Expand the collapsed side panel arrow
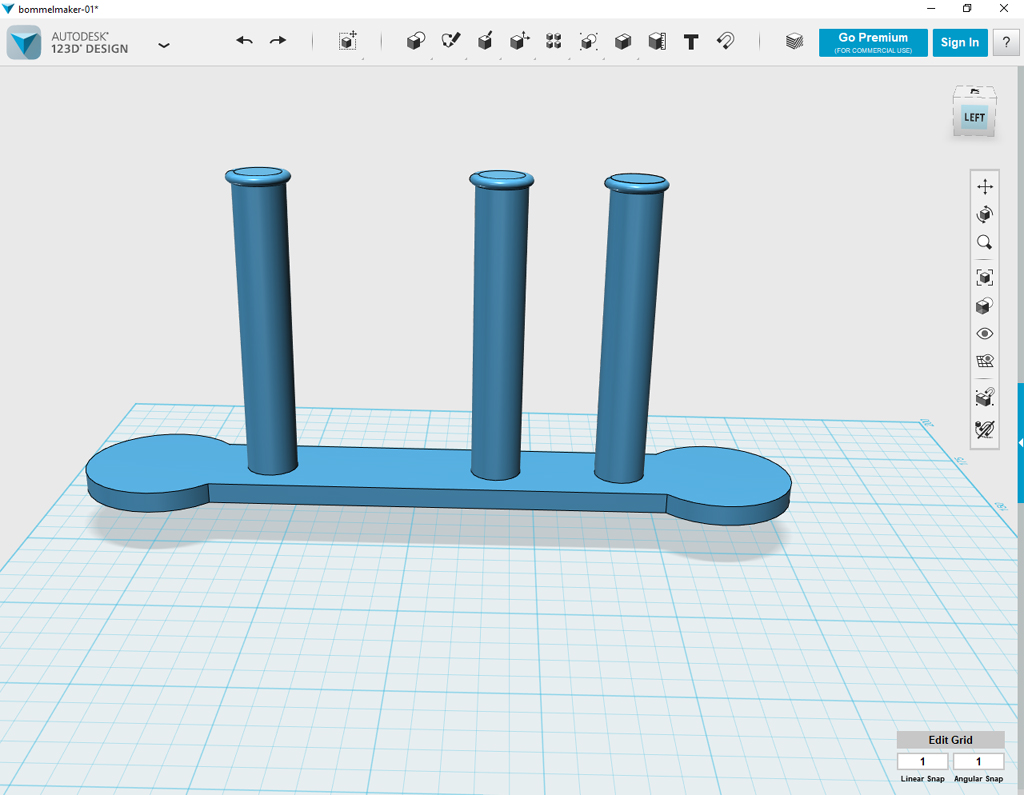The image size is (1024, 795). tap(1021, 443)
